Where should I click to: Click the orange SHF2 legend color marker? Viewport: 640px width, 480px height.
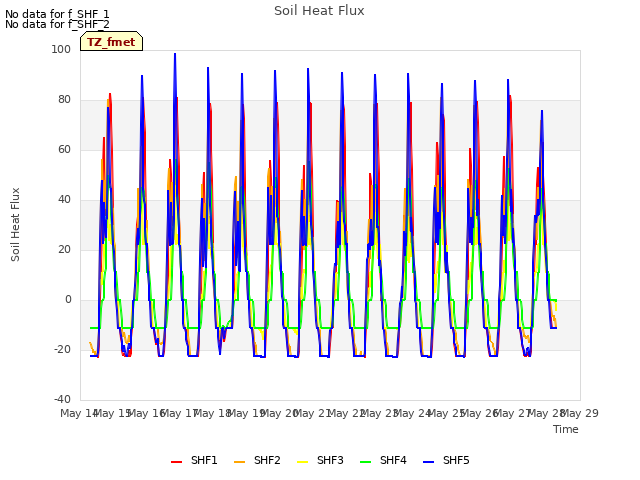click(x=239, y=462)
